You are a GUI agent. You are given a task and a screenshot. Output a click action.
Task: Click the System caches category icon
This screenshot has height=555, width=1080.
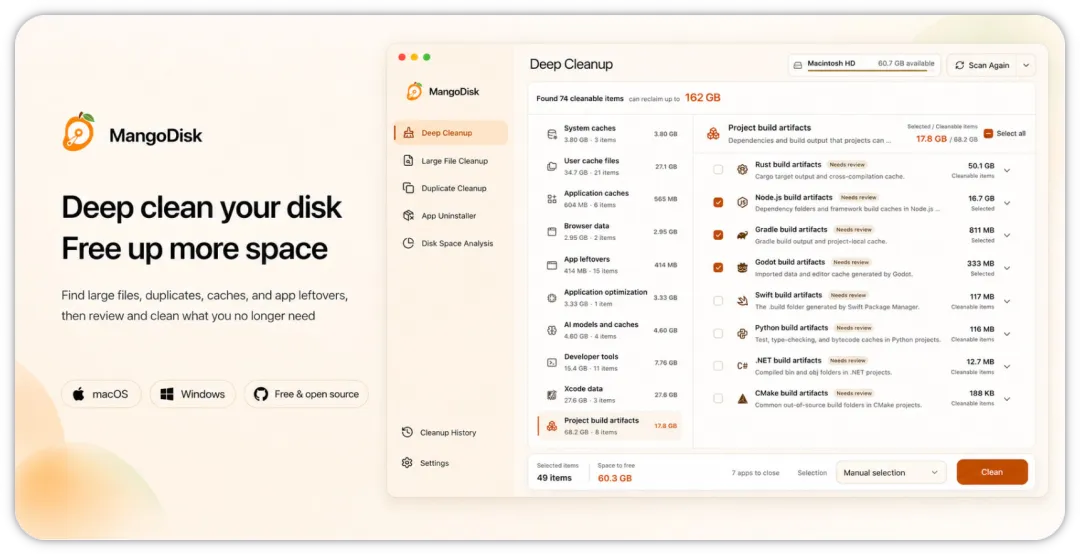[552, 134]
